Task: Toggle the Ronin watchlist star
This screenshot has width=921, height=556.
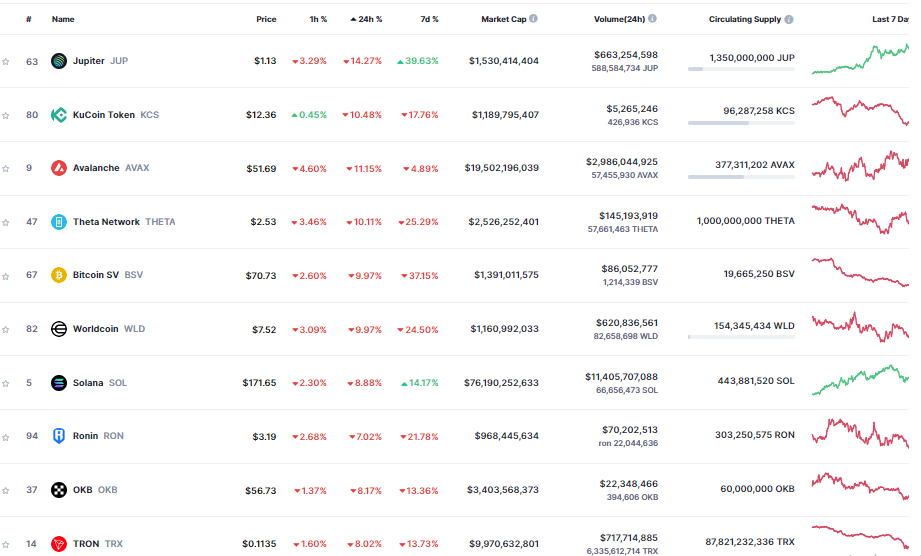Action: pyautogui.click(x=6, y=437)
